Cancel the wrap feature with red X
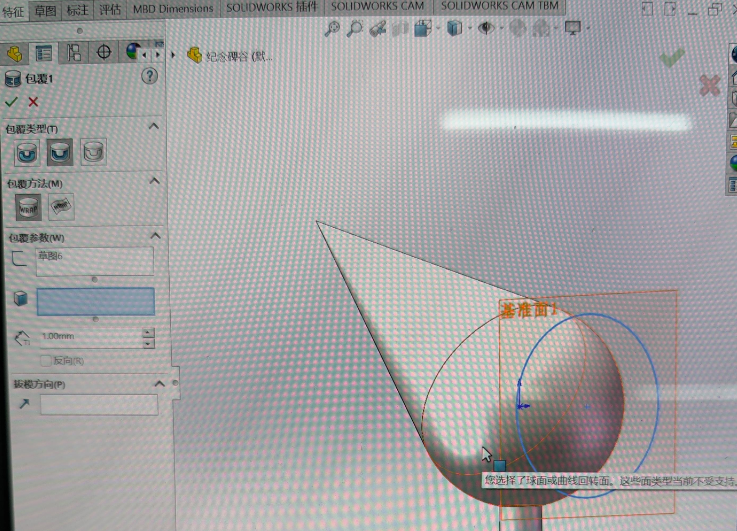Viewport: 737px width, 531px height. tap(33, 102)
